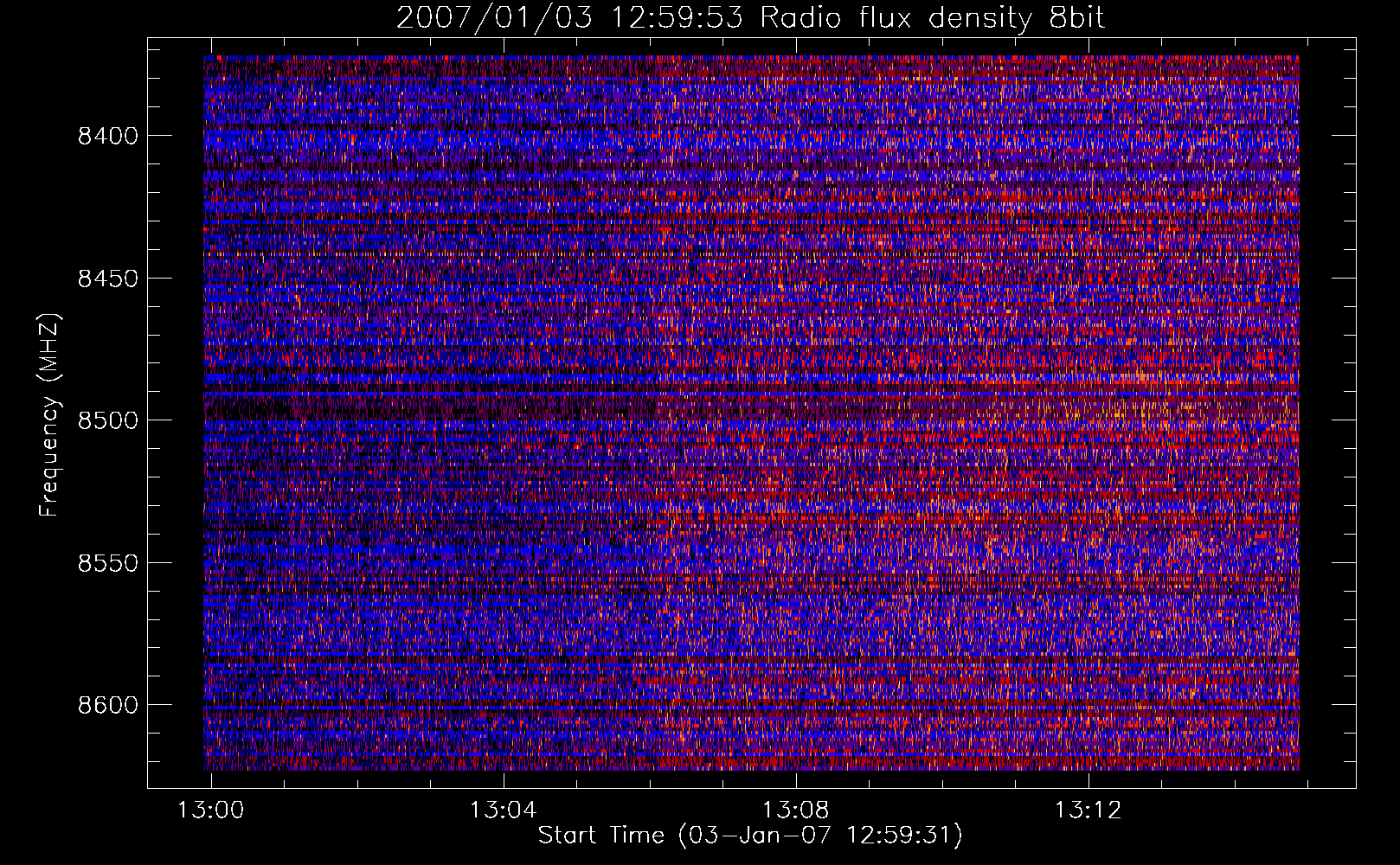The image size is (1400, 865).
Task: Click the 8500 frequency tick label
Action: coord(108,420)
